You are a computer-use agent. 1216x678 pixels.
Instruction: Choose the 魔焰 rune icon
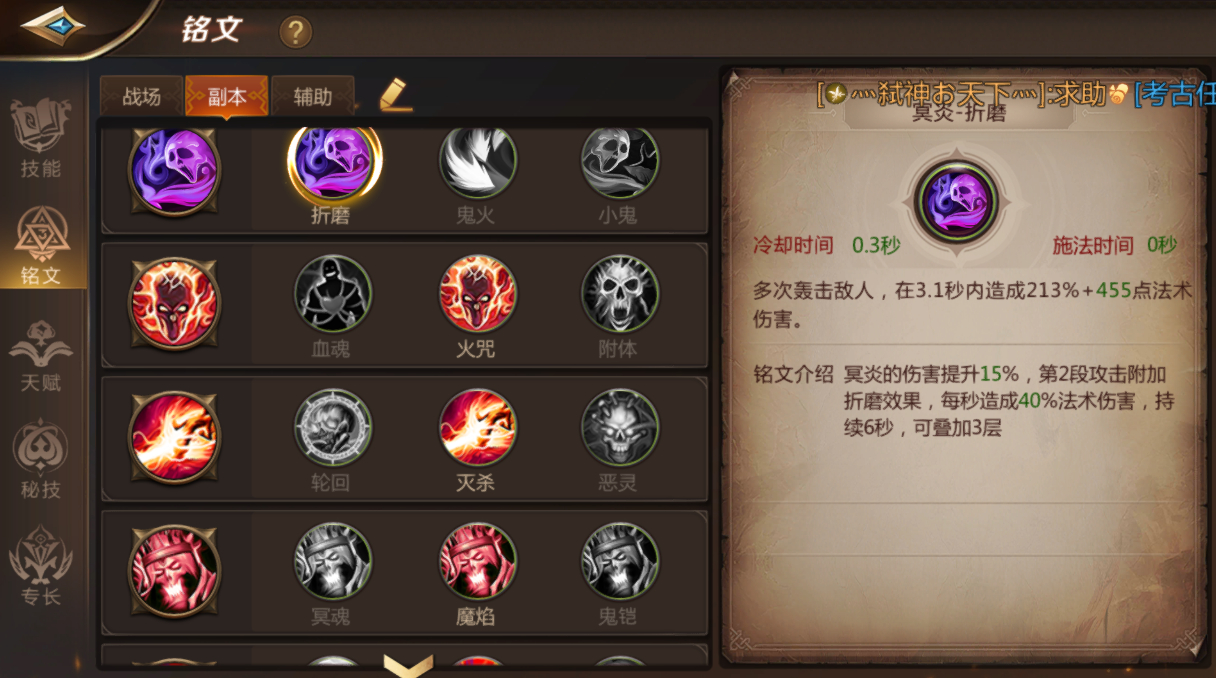point(477,561)
